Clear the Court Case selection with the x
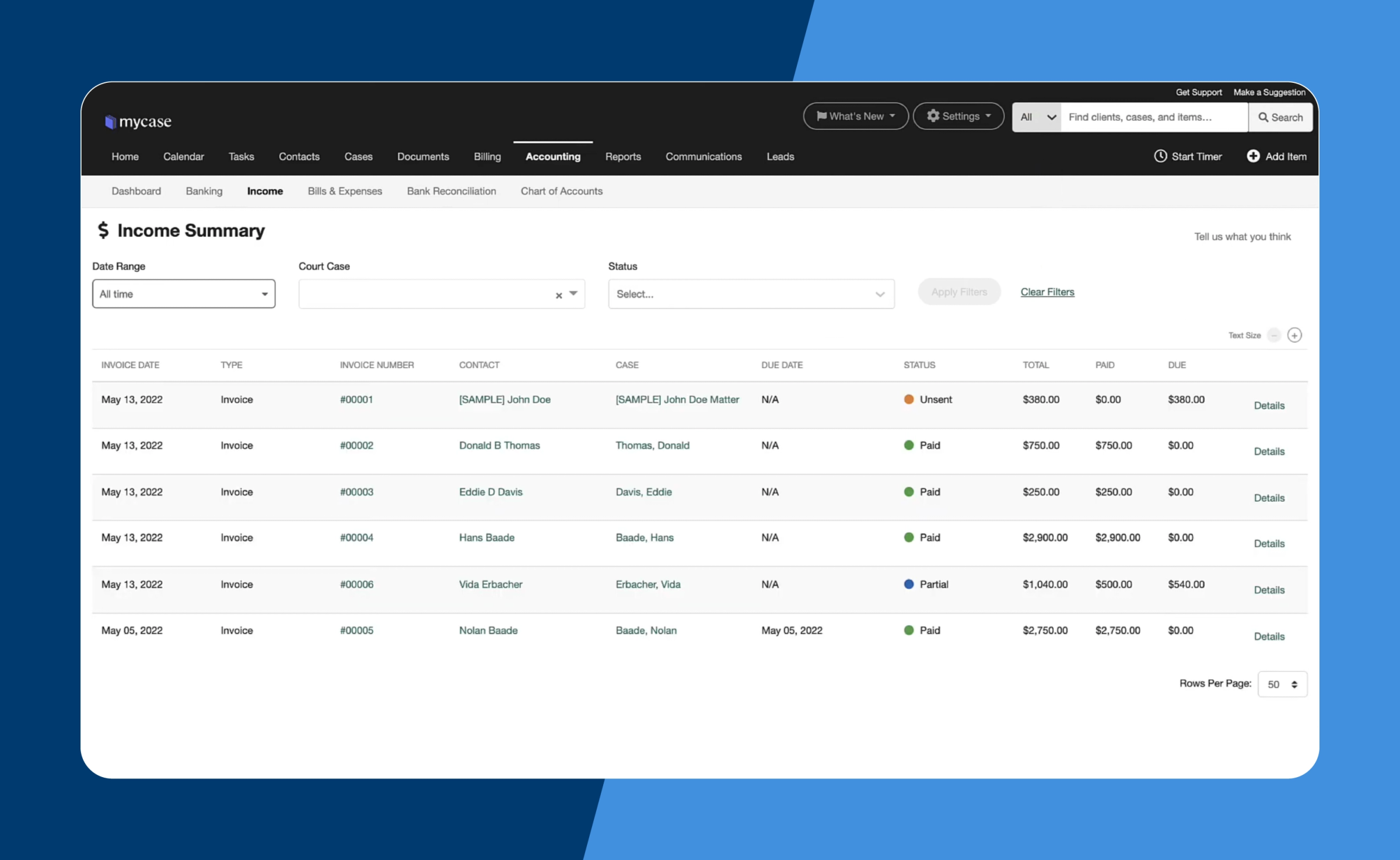The width and height of the screenshot is (1400, 860). point(558,295)
